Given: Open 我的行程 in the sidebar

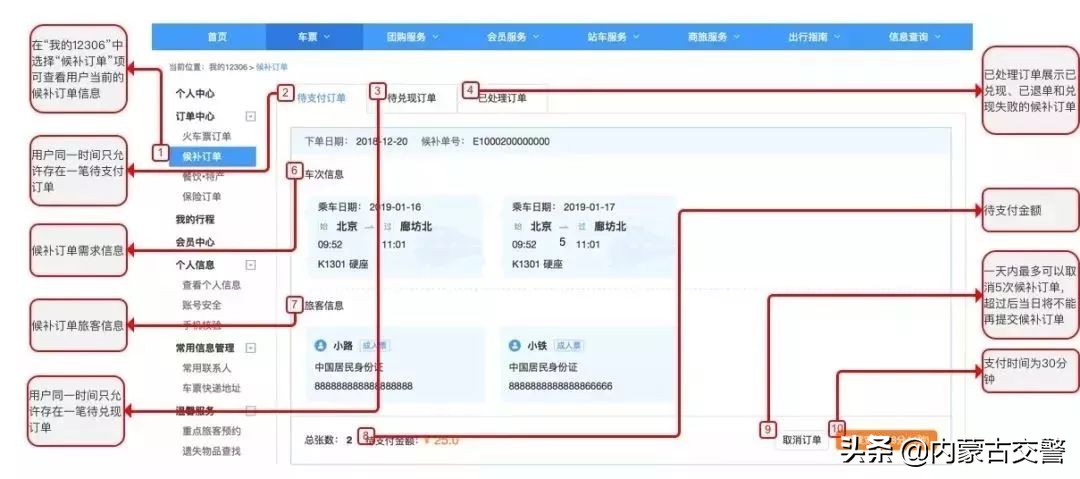Looking at the screenshot, I should pyautogui.click(x=195, y=220).
